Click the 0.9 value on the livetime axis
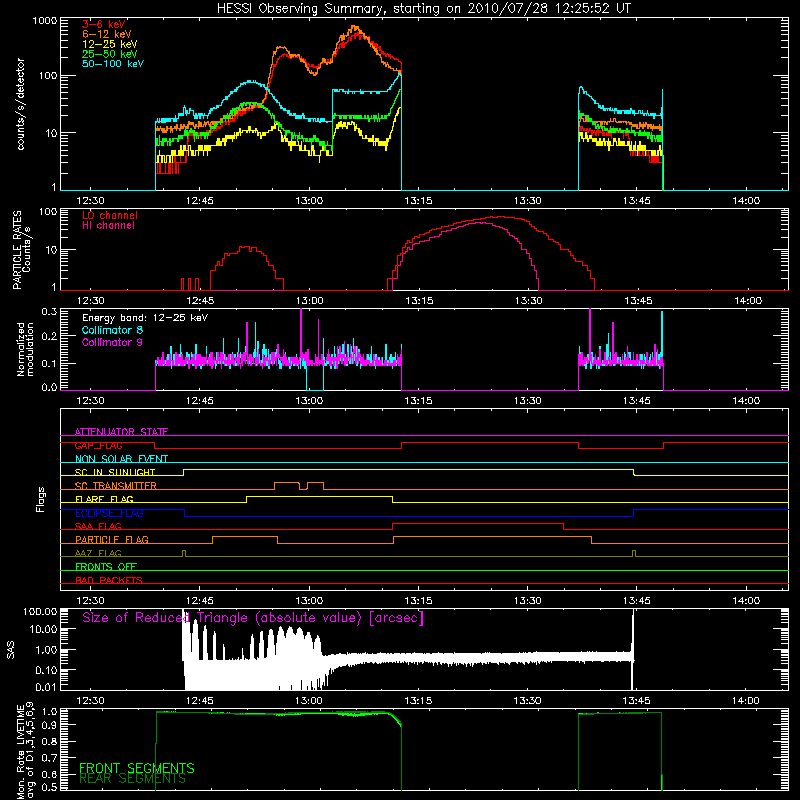 pyautogui.click(x=49, y=723)
